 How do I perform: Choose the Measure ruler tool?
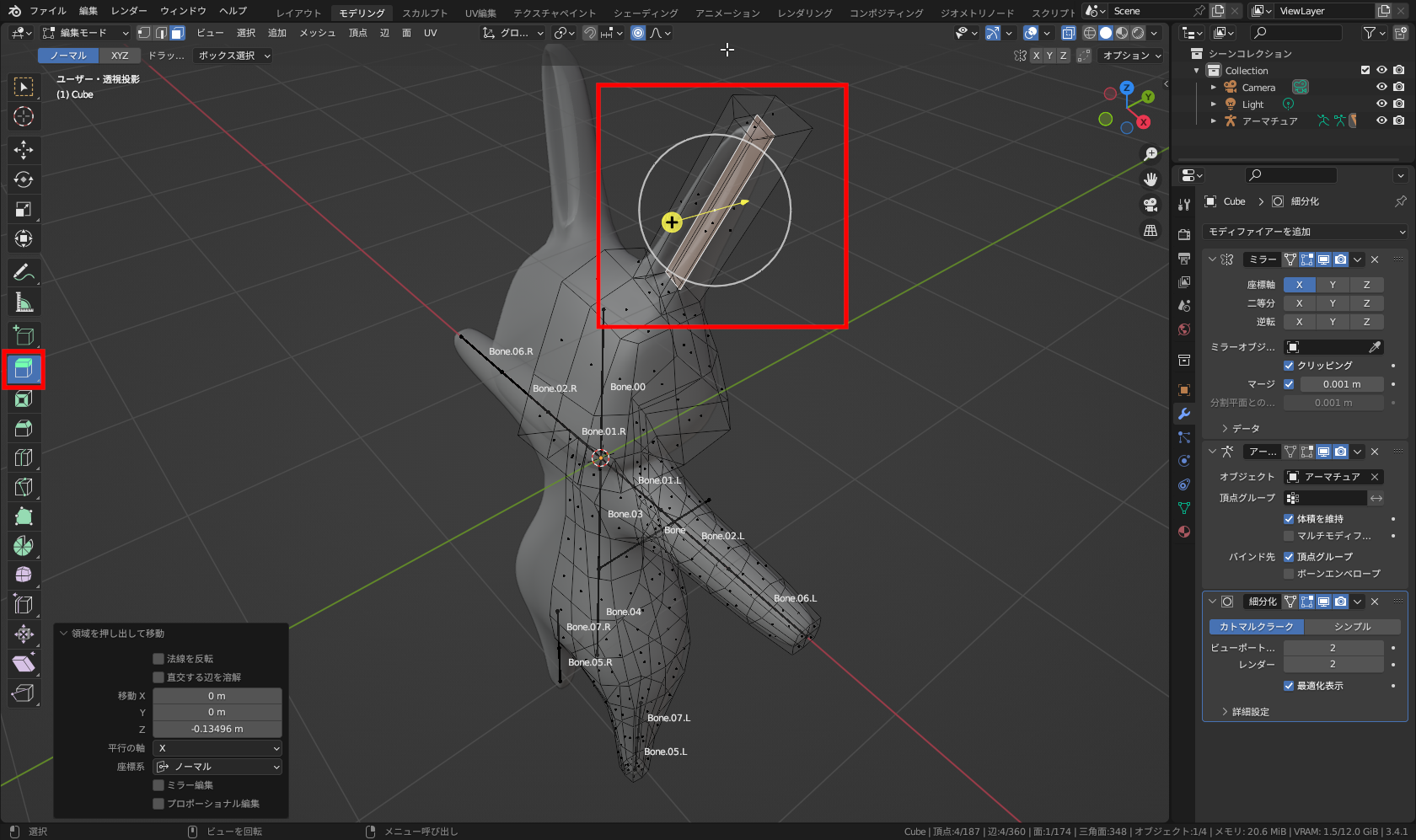pos(24,302)
